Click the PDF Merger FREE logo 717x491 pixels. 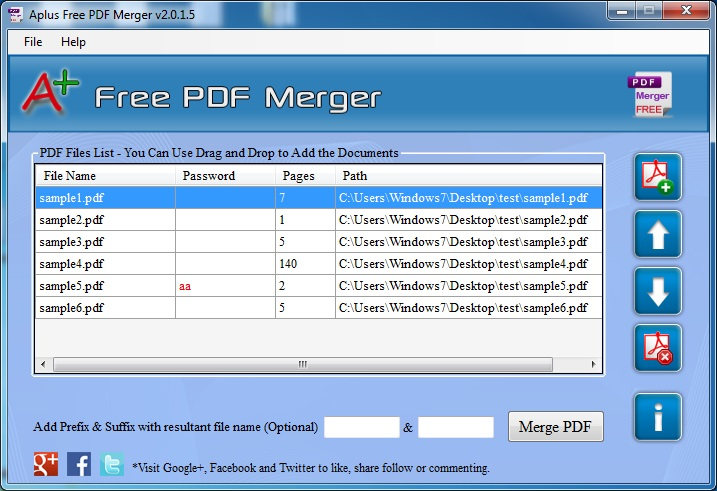[650, 95]
